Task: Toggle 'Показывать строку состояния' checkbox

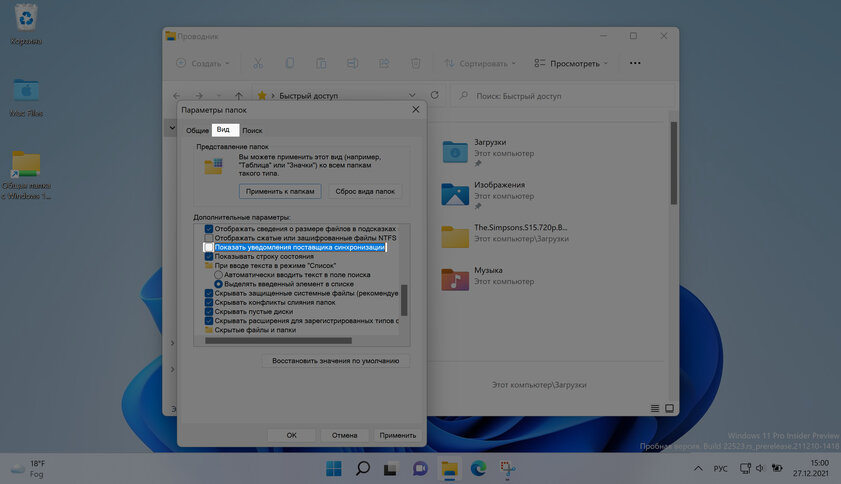Action: point(209,256)
